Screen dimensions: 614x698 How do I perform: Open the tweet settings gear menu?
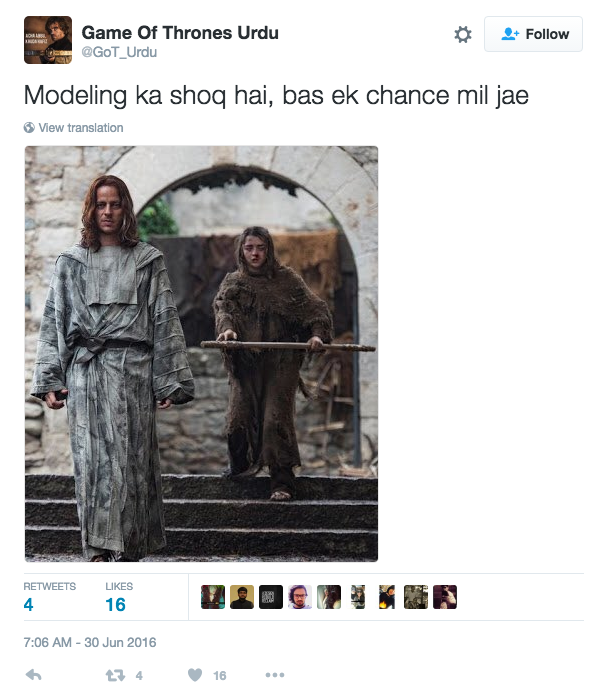[x=463, y=34]
